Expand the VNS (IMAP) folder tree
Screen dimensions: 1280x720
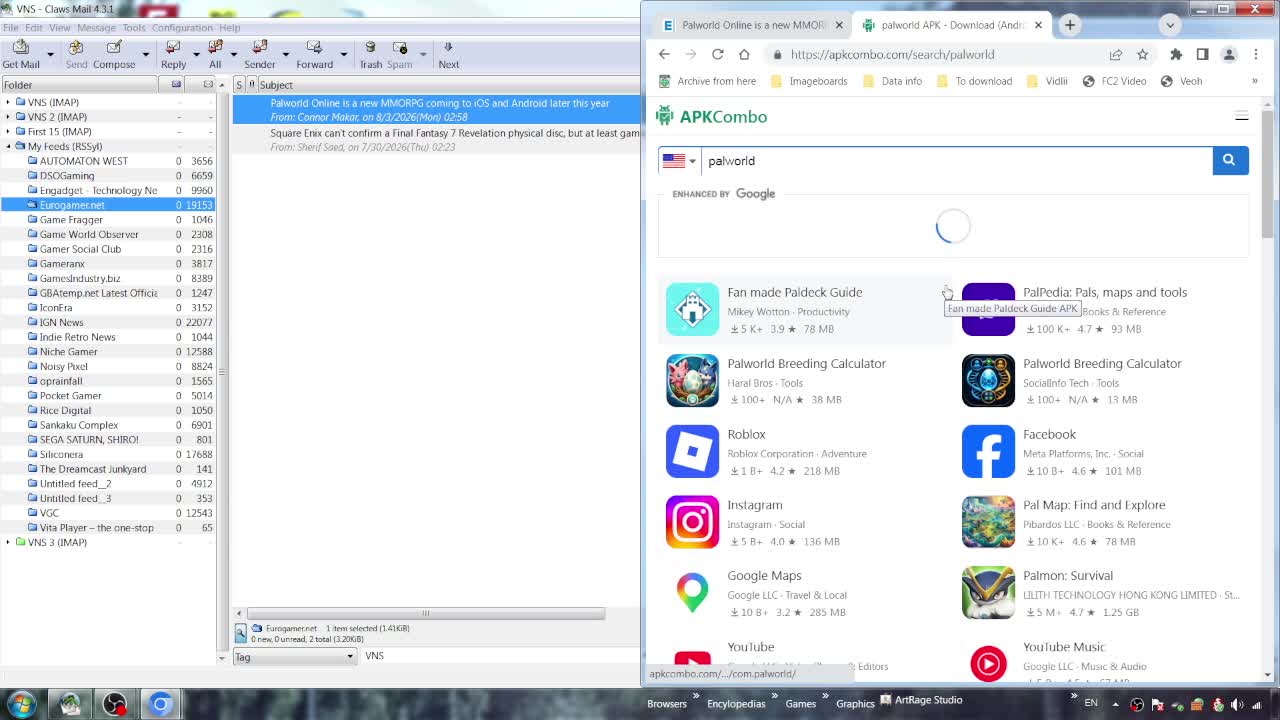pyautogui.click(x=8, y=102)
